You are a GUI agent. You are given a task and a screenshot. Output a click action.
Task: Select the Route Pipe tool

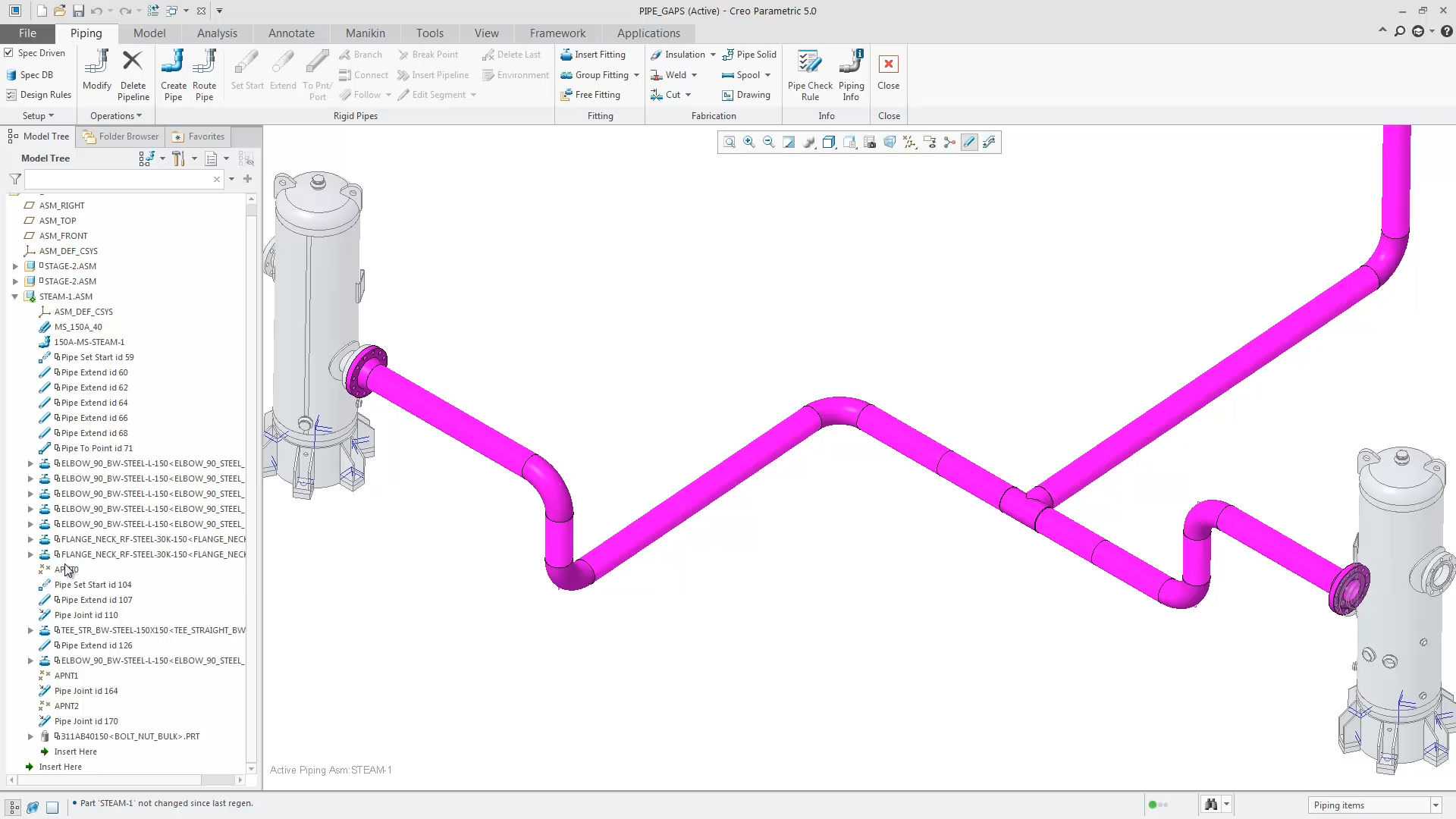(x=204, y=75)
